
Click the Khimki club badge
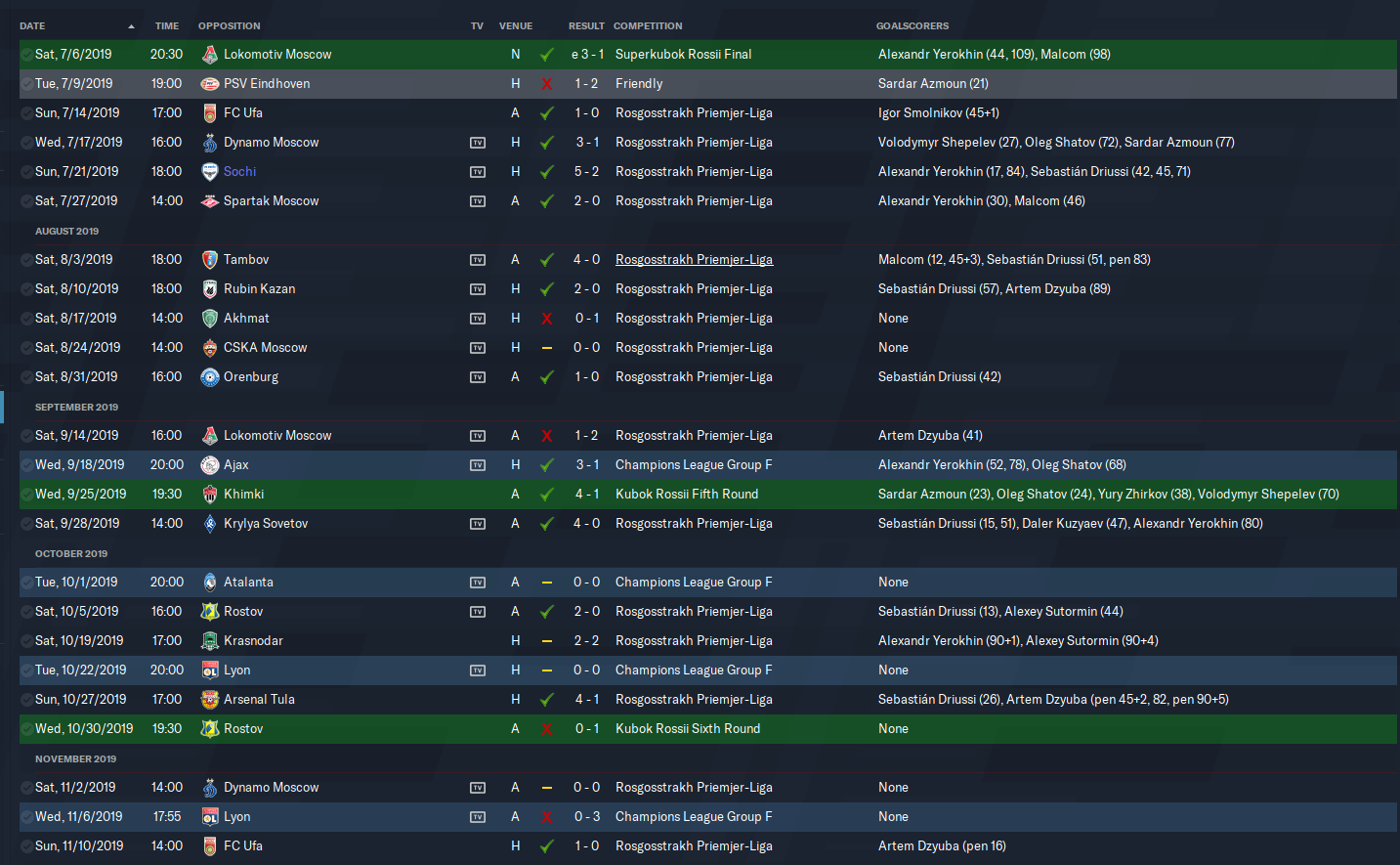(209, 495)
